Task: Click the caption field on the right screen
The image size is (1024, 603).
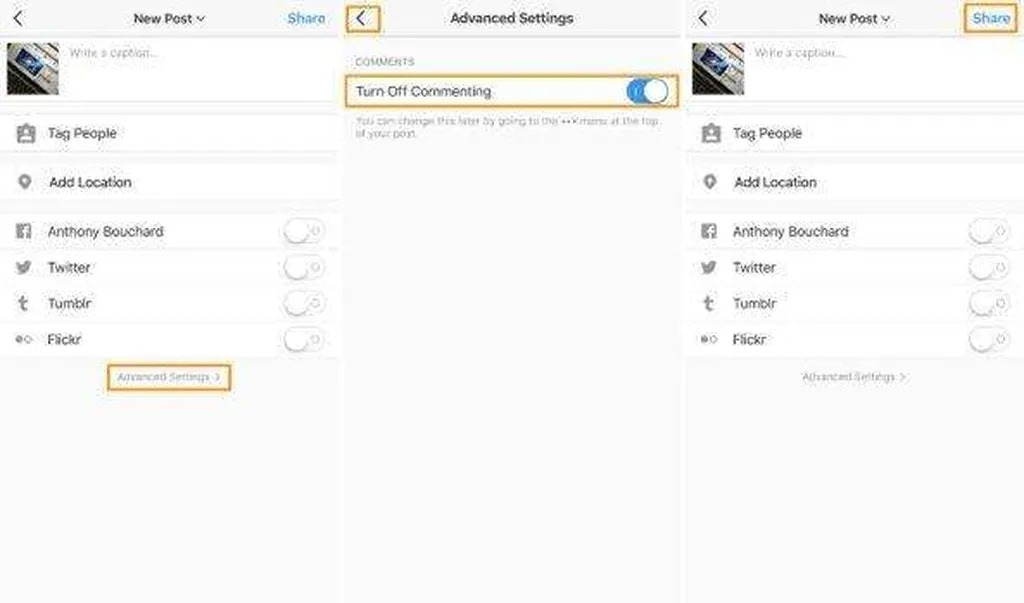Action: pyautogui.click(x=860, y=53)
